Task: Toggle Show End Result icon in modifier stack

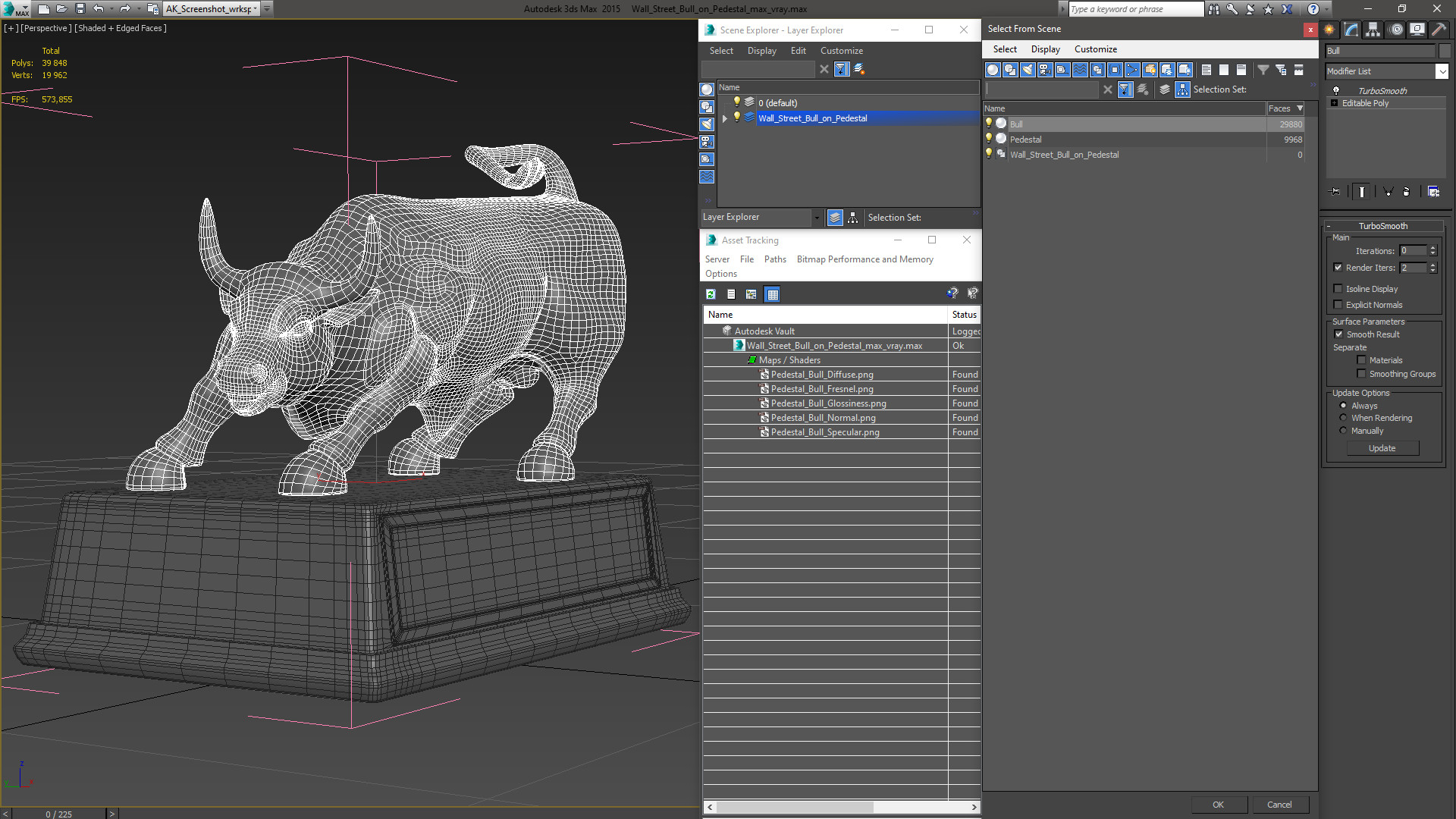Action: coord(1362,192)
